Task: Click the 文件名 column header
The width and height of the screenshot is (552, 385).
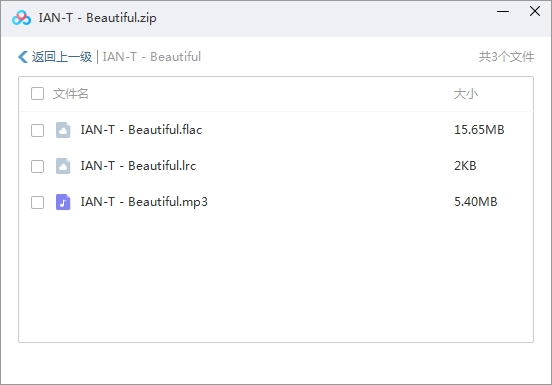Action: pos(70,94)
